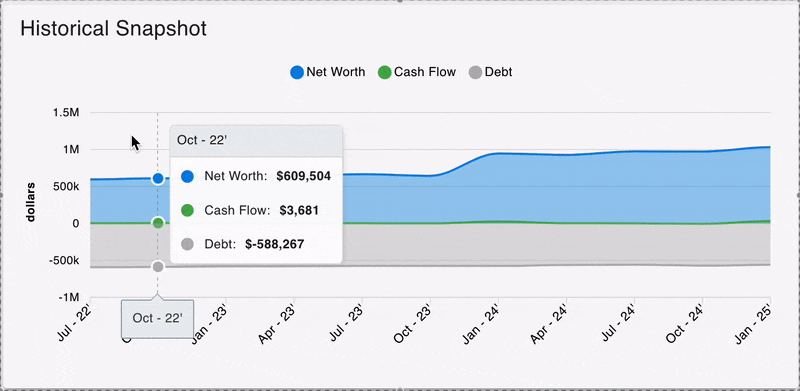Viewport: 800px width, 391px height.
Task: Click the Historical Snapshot heading
Action: pos(113,29)
